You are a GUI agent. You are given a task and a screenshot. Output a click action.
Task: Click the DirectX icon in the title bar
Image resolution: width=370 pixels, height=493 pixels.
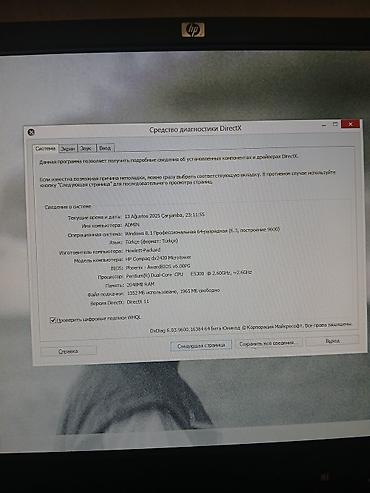pyautogui.click(x=31, y=132)
